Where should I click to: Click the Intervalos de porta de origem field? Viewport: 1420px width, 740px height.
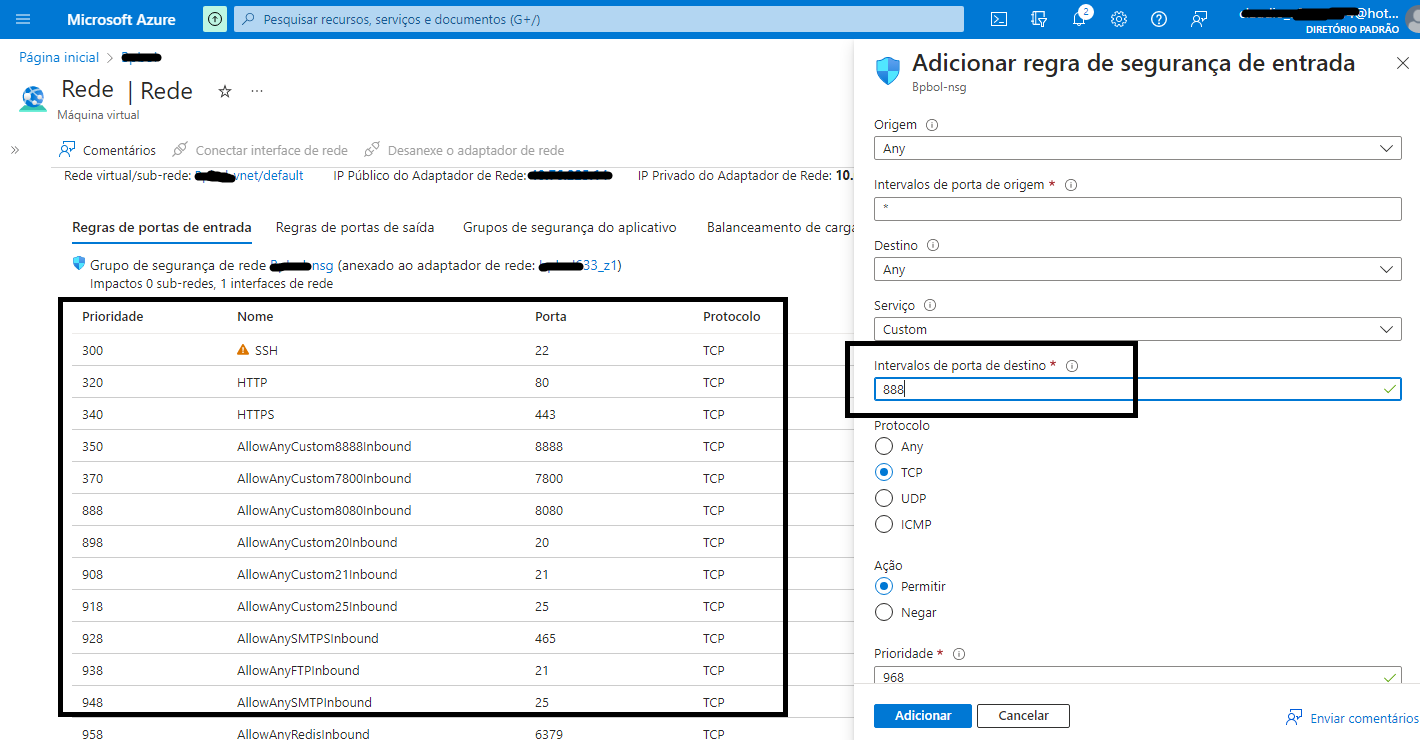1137,209
